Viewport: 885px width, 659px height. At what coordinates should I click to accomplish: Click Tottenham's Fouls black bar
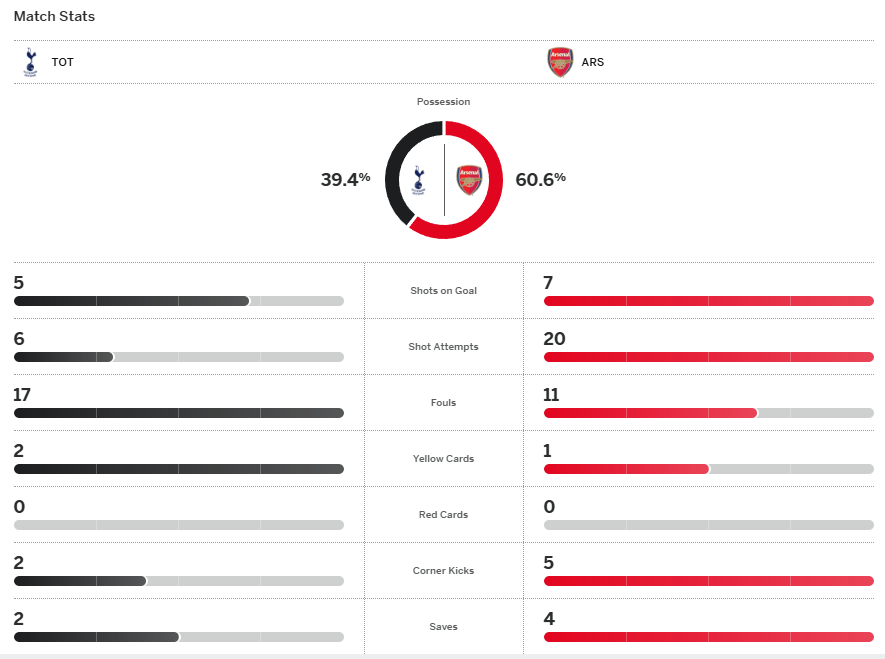tap(178, 413)
